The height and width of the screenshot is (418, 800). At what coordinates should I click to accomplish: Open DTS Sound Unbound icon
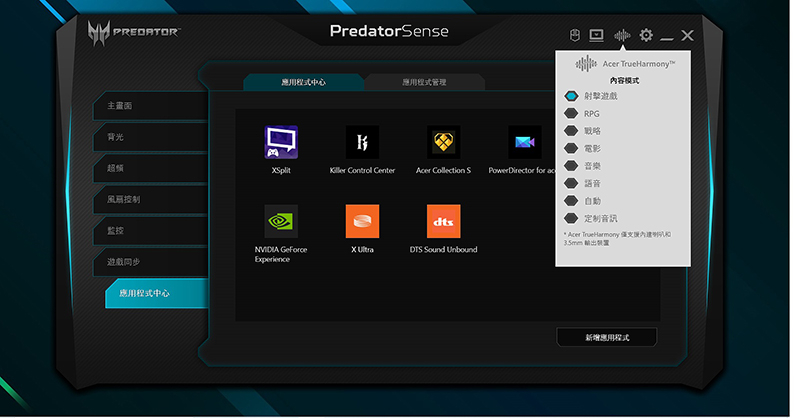point(443,221)
